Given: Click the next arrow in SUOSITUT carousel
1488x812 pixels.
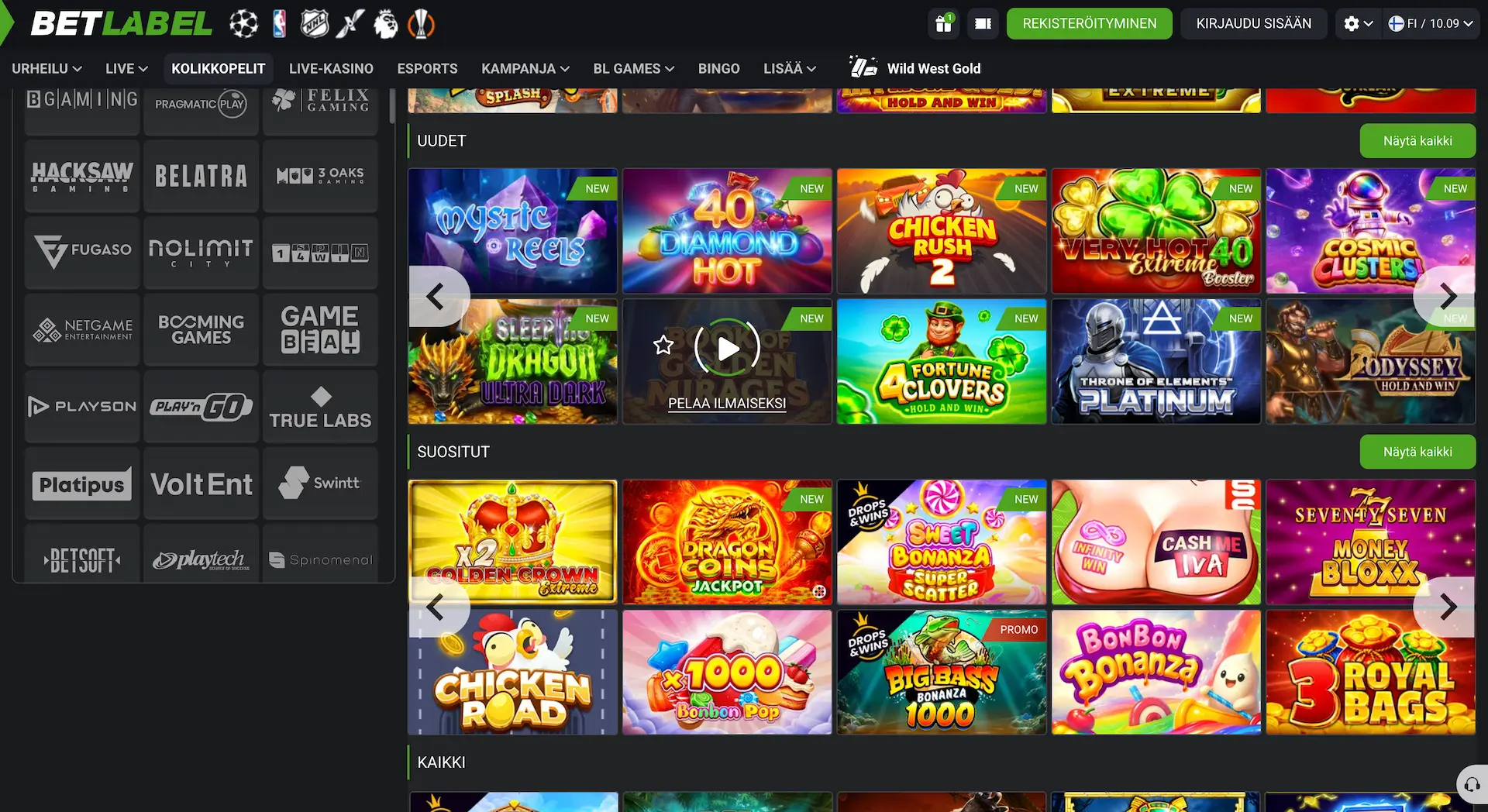Looking at the screenshot, I should coord(1447,607).
